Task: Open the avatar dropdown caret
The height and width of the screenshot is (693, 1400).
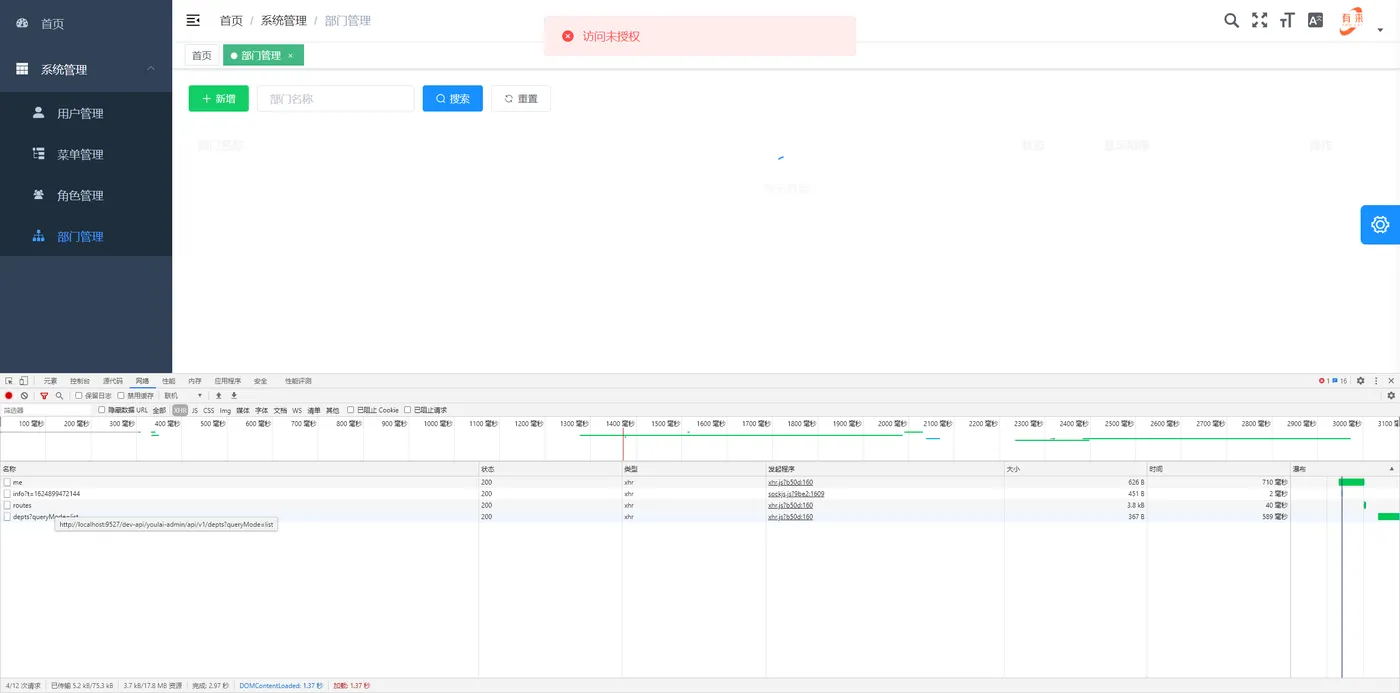Action: (1381, 30)
